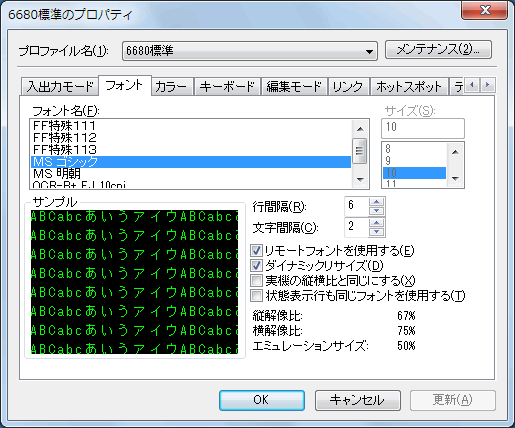Select size 8 in size list

414,149
